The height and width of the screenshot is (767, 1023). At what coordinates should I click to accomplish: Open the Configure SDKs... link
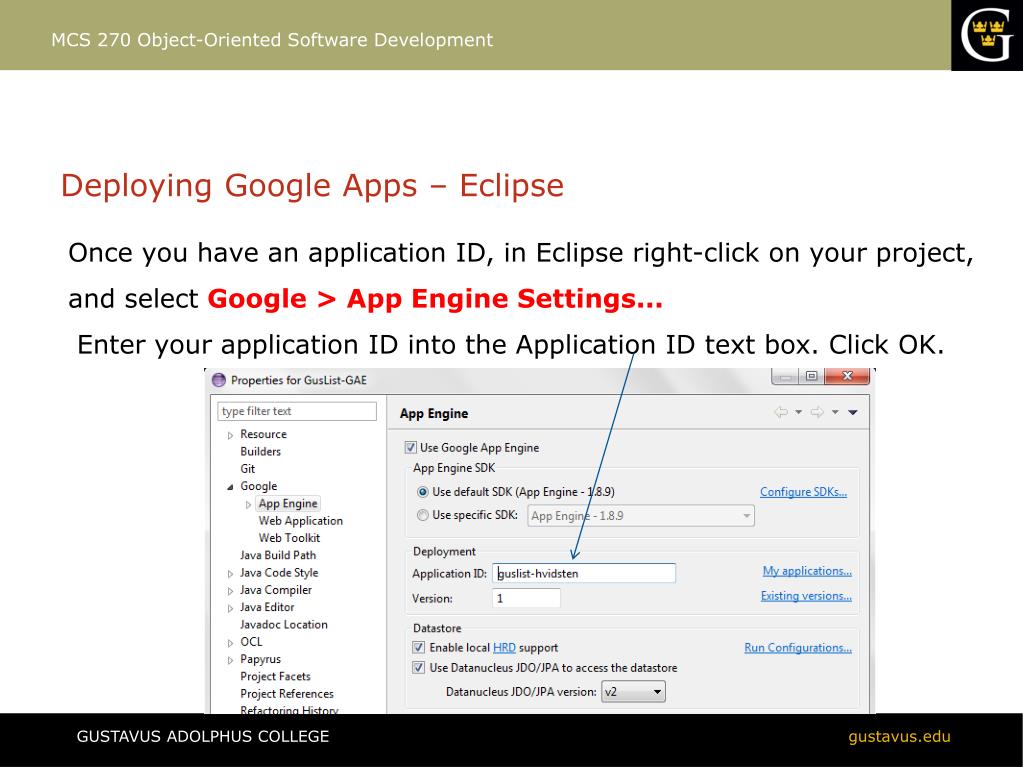coord(803,492)
